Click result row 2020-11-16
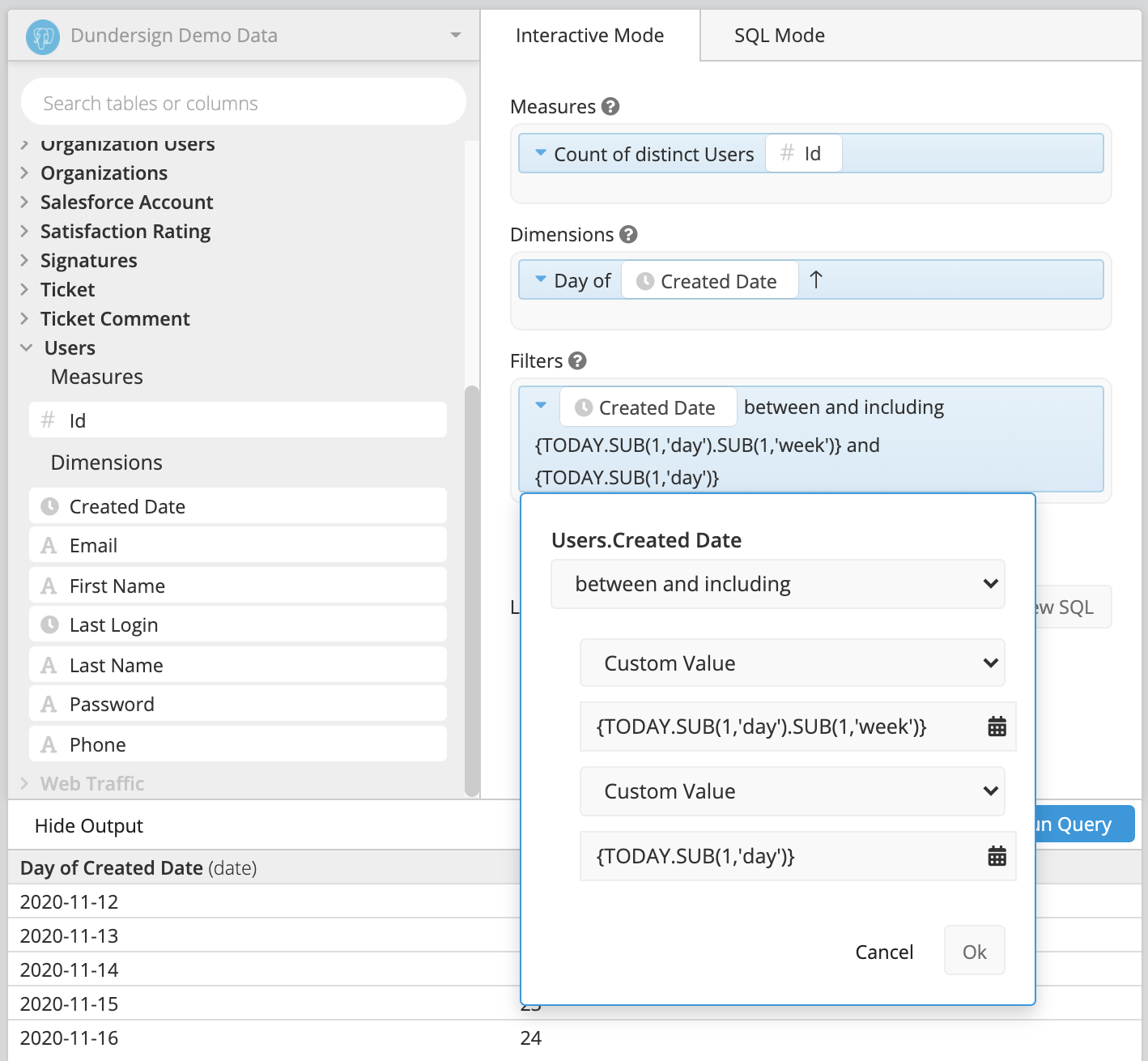 click(70, 1038)
